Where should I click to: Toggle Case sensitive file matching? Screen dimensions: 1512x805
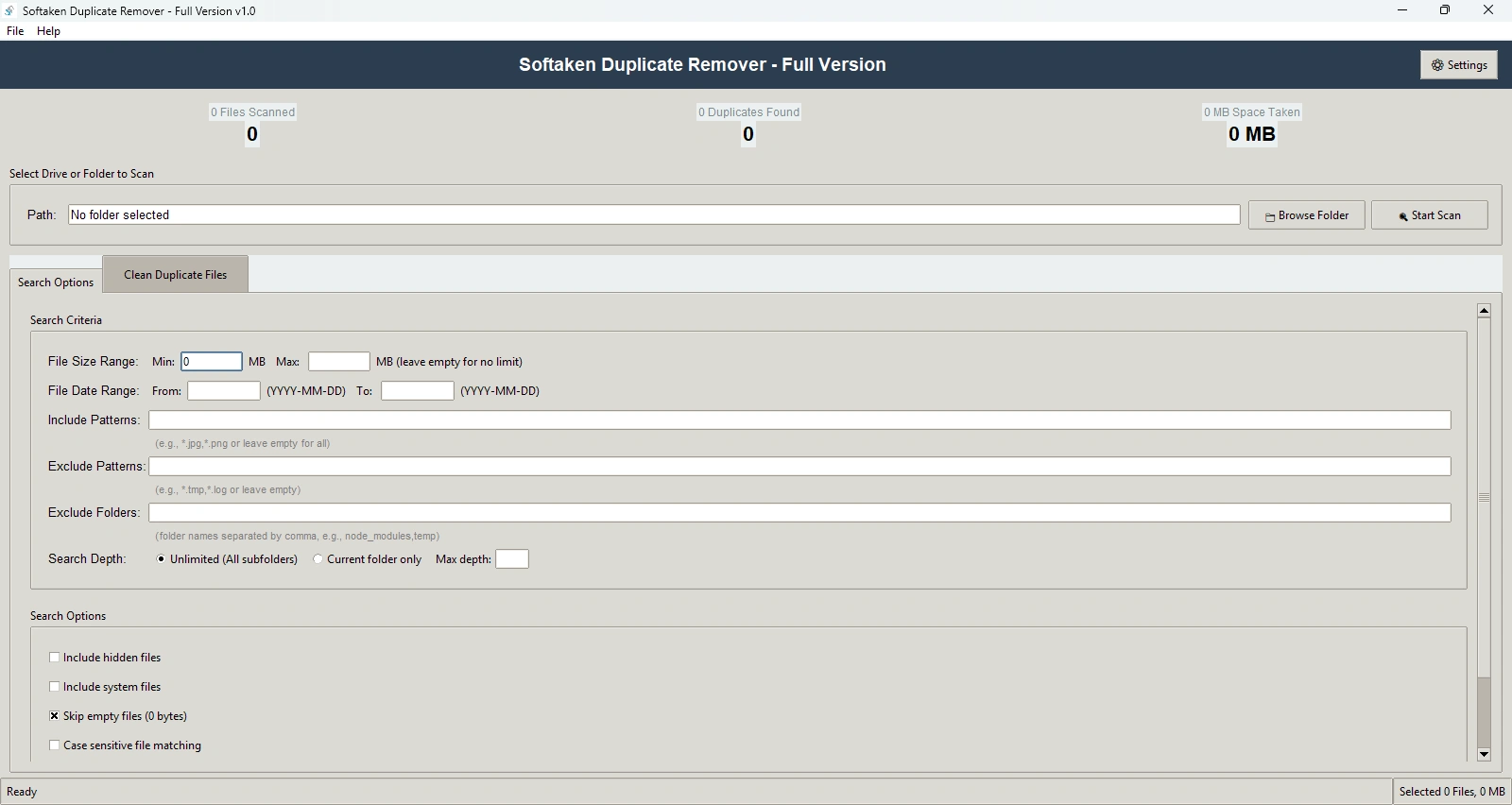pos(55,745)
